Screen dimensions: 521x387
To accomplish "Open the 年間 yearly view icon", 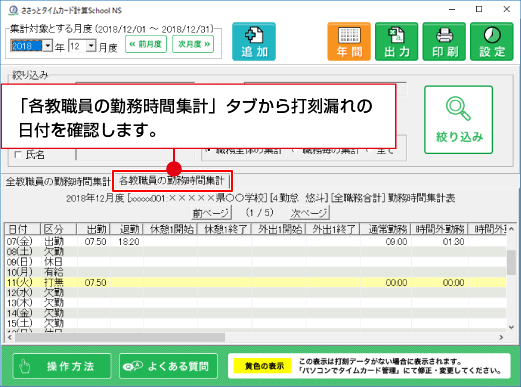I will [349, 42].
